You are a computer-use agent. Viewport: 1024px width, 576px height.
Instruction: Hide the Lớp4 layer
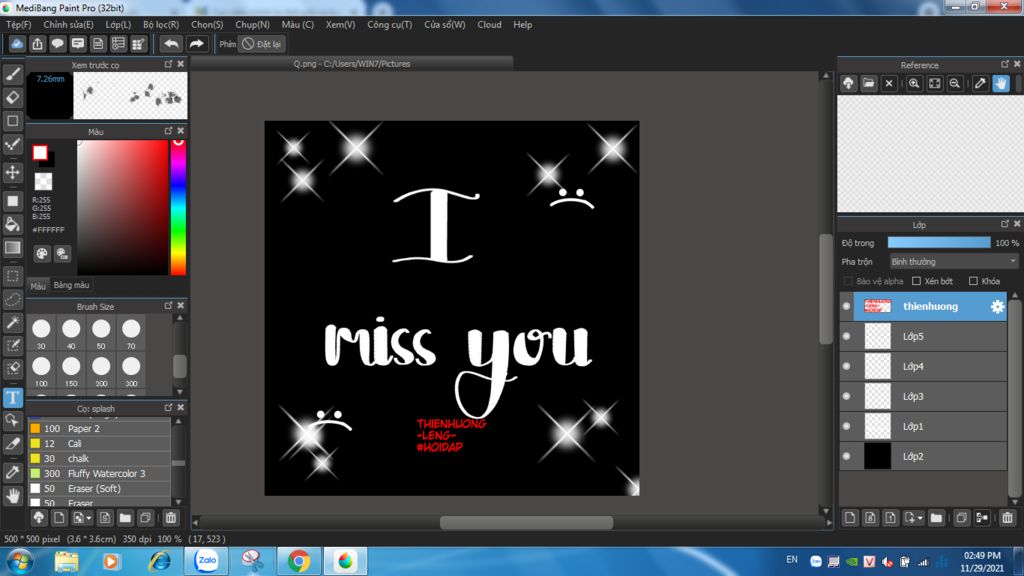click(x=846, y=366)
